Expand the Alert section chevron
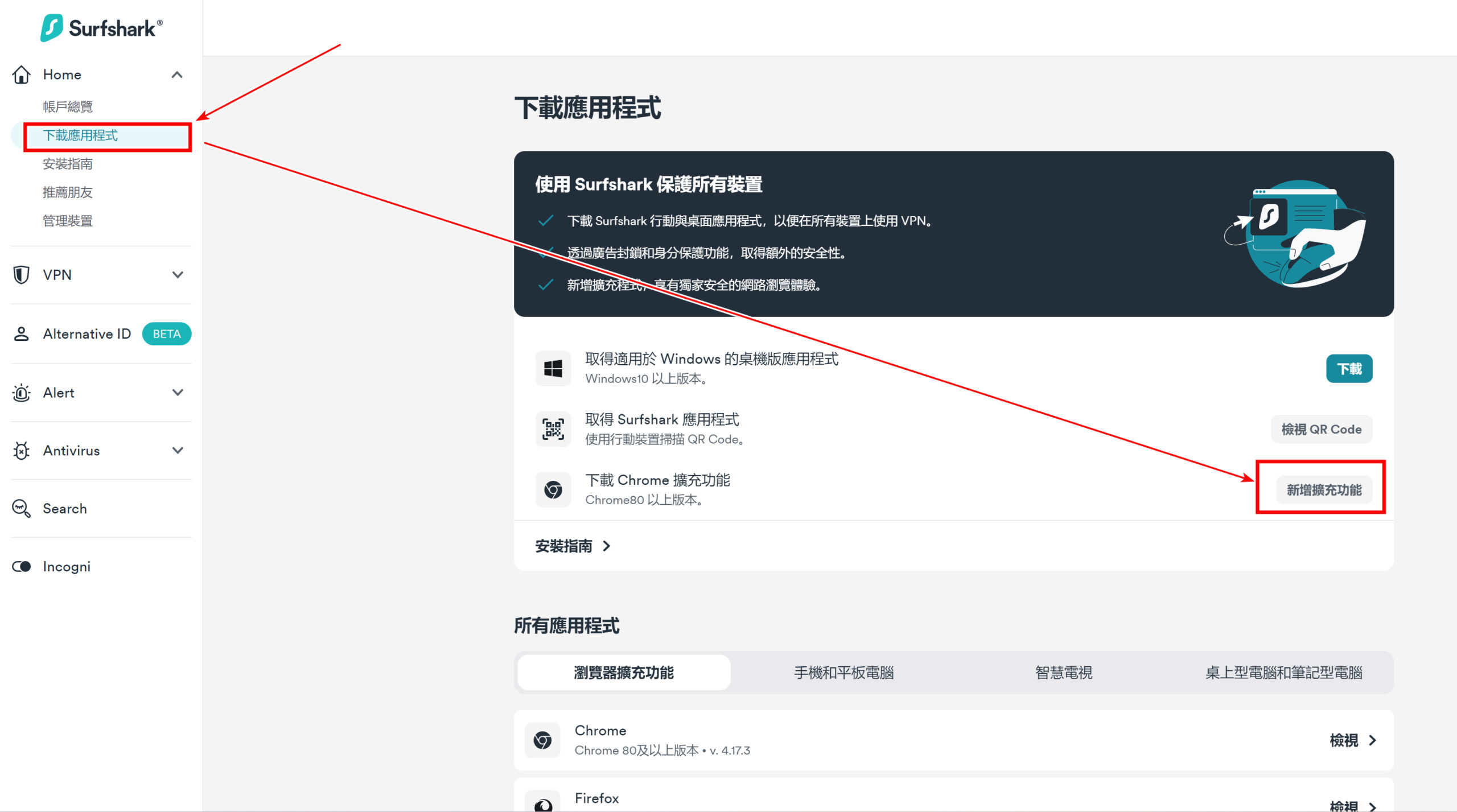Screen dimensions: 1457x812 (178, 393)
